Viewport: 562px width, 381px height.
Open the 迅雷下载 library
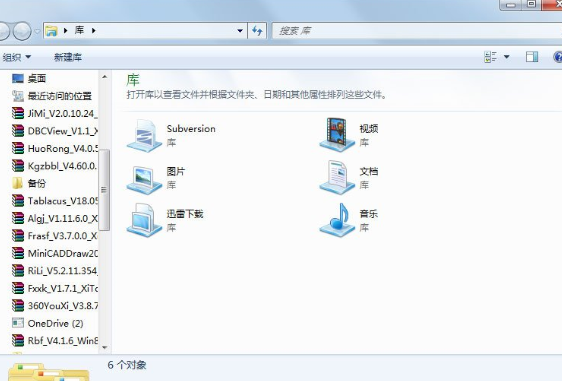click(165, 220)
